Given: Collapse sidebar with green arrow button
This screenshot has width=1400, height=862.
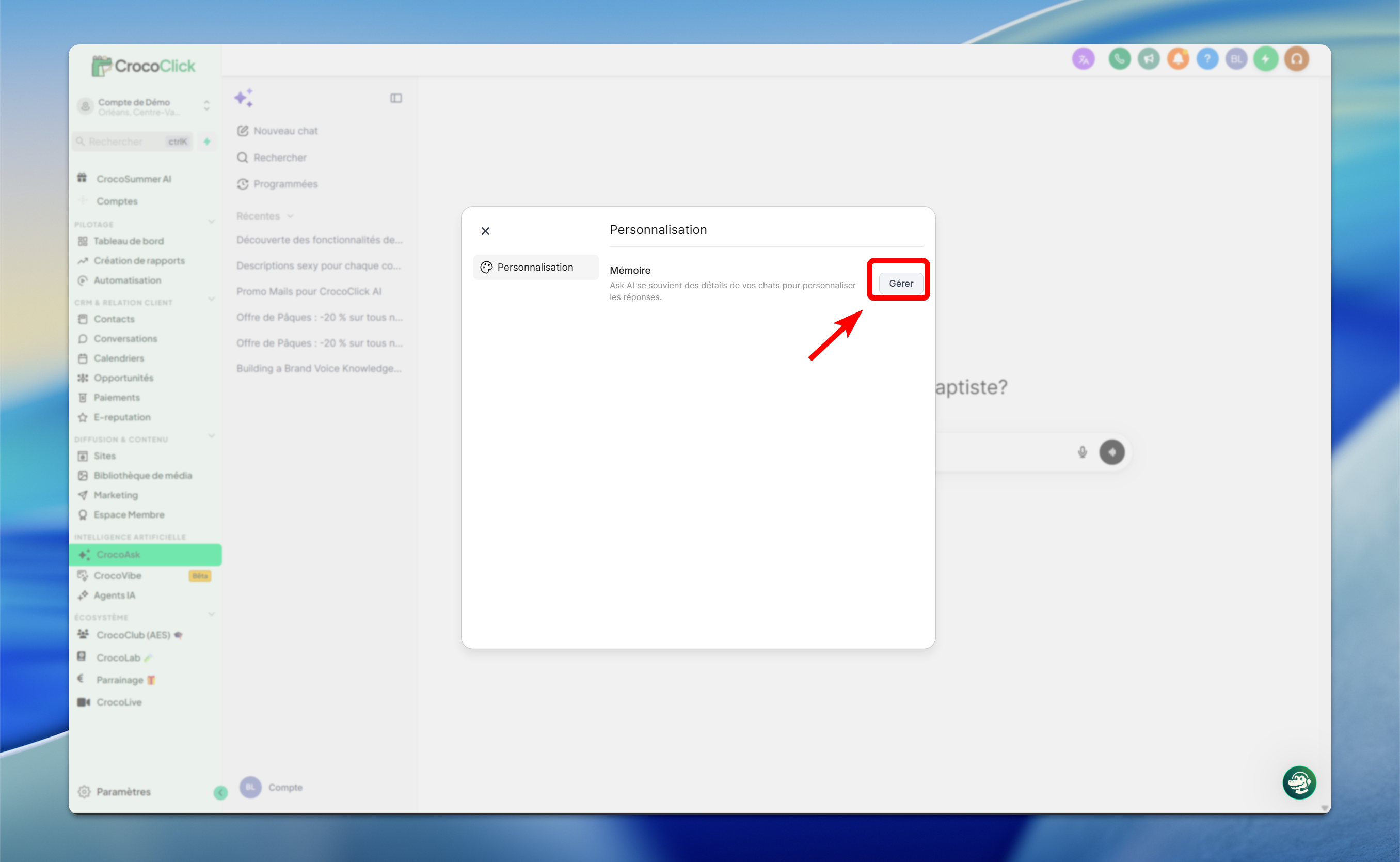Looking at the screenshot, I should pos(220,792).
